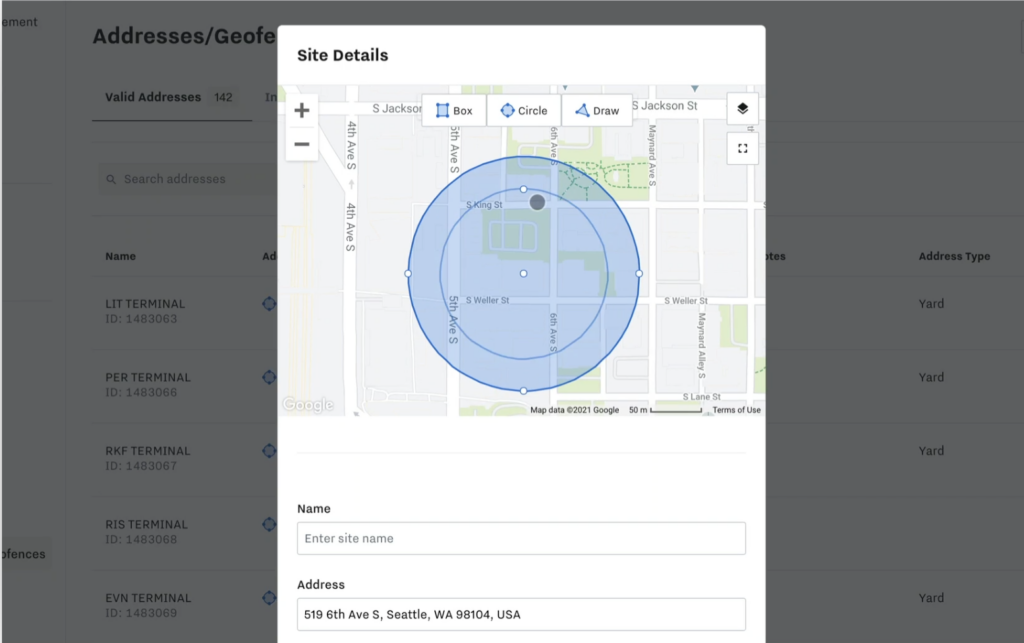Click the geofence icon beside PER TERMINAL
The image size is (1024, 643).
click(x=269, y=377)
